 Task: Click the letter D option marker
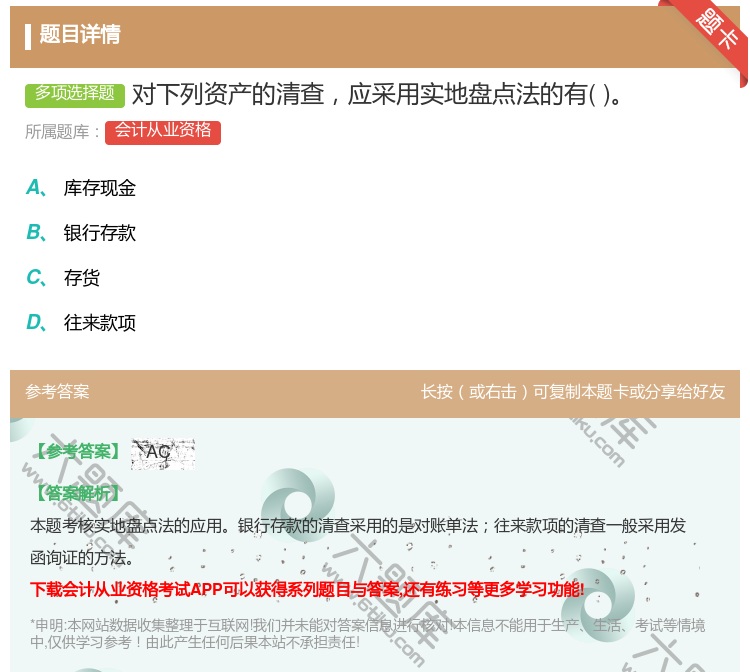36,323
